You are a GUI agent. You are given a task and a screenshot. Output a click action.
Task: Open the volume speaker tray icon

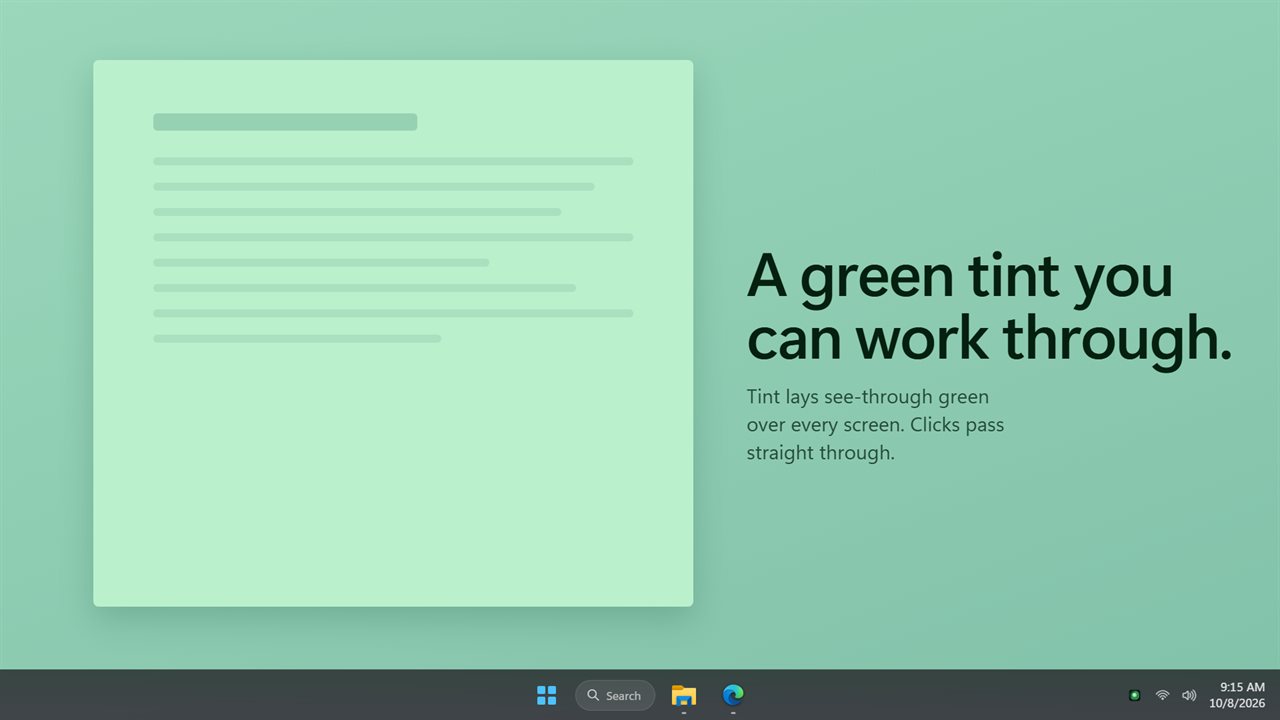click(1189, 695)
